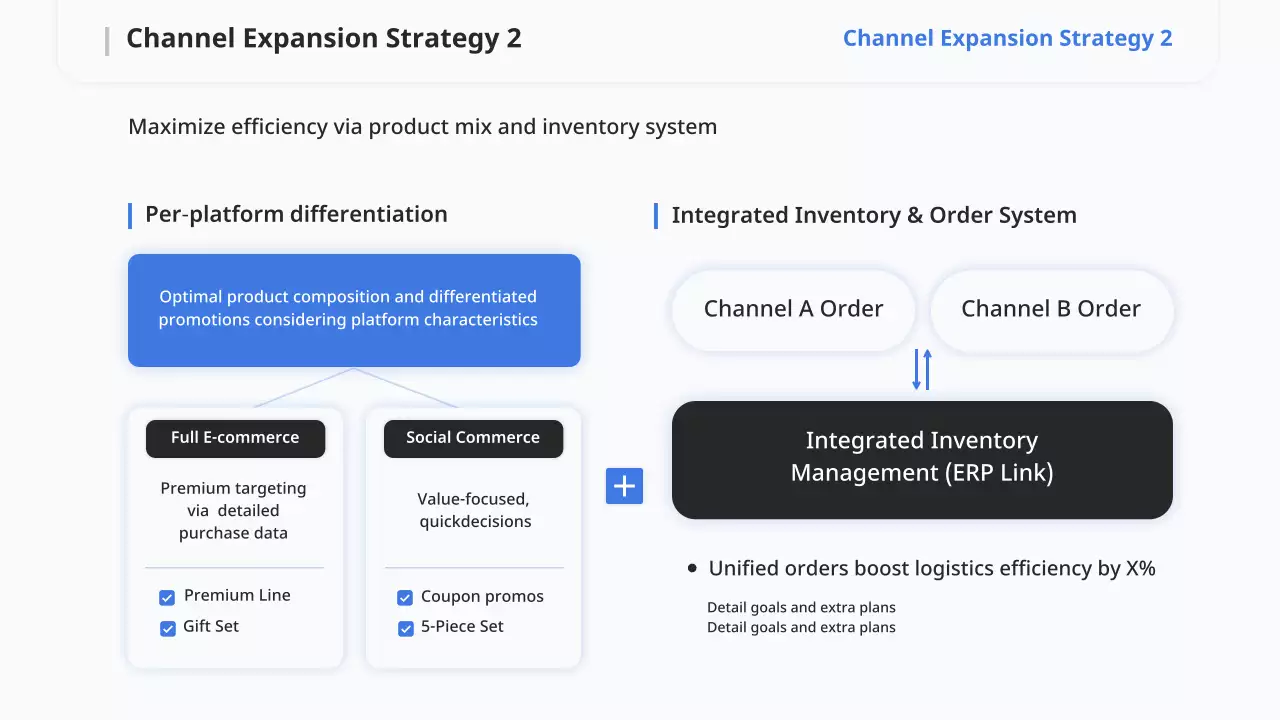
Task: Select the Social Commerce label
Action: [x=473, y=438]
